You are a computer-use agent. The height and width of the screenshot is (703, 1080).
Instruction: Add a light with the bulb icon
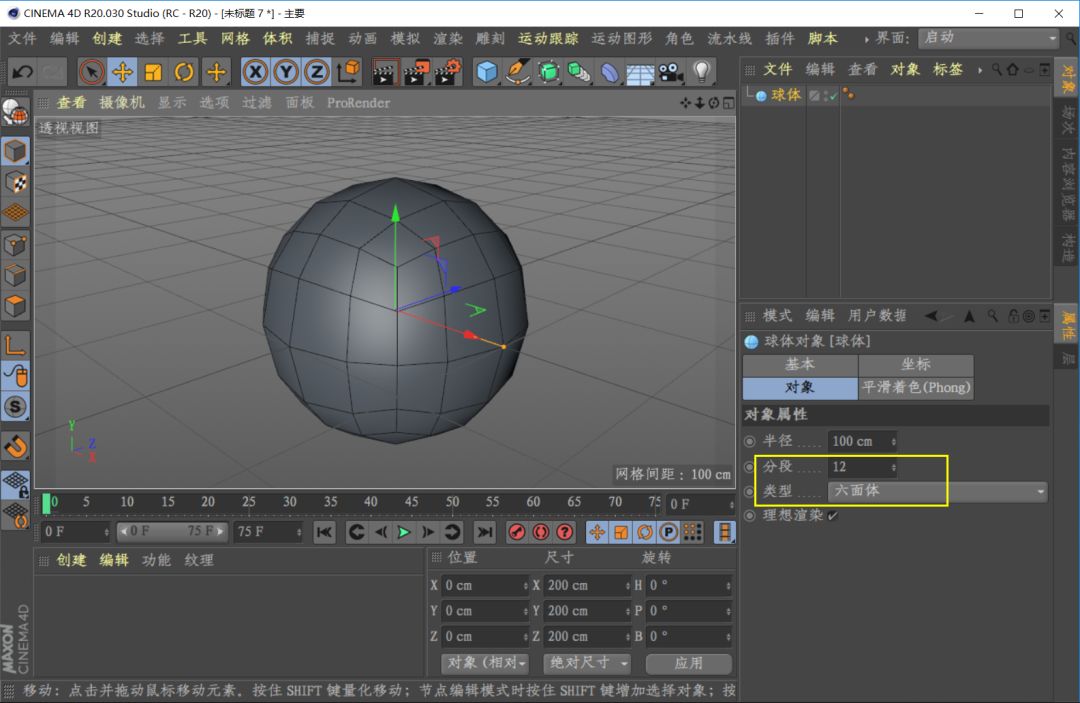pyautogui.click(x=702, y=72)
